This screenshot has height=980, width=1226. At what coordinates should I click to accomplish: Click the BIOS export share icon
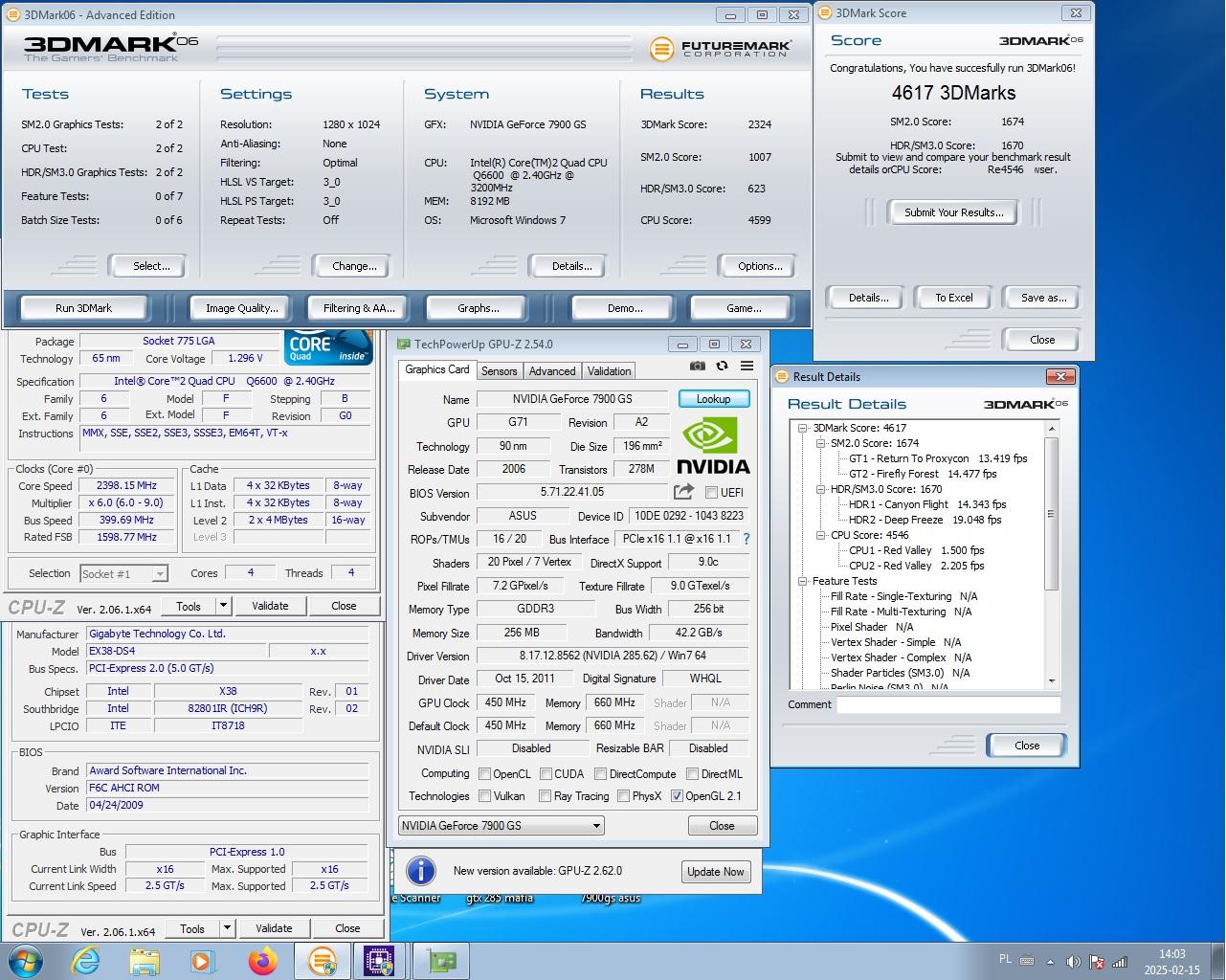click(x=683, y=492)
